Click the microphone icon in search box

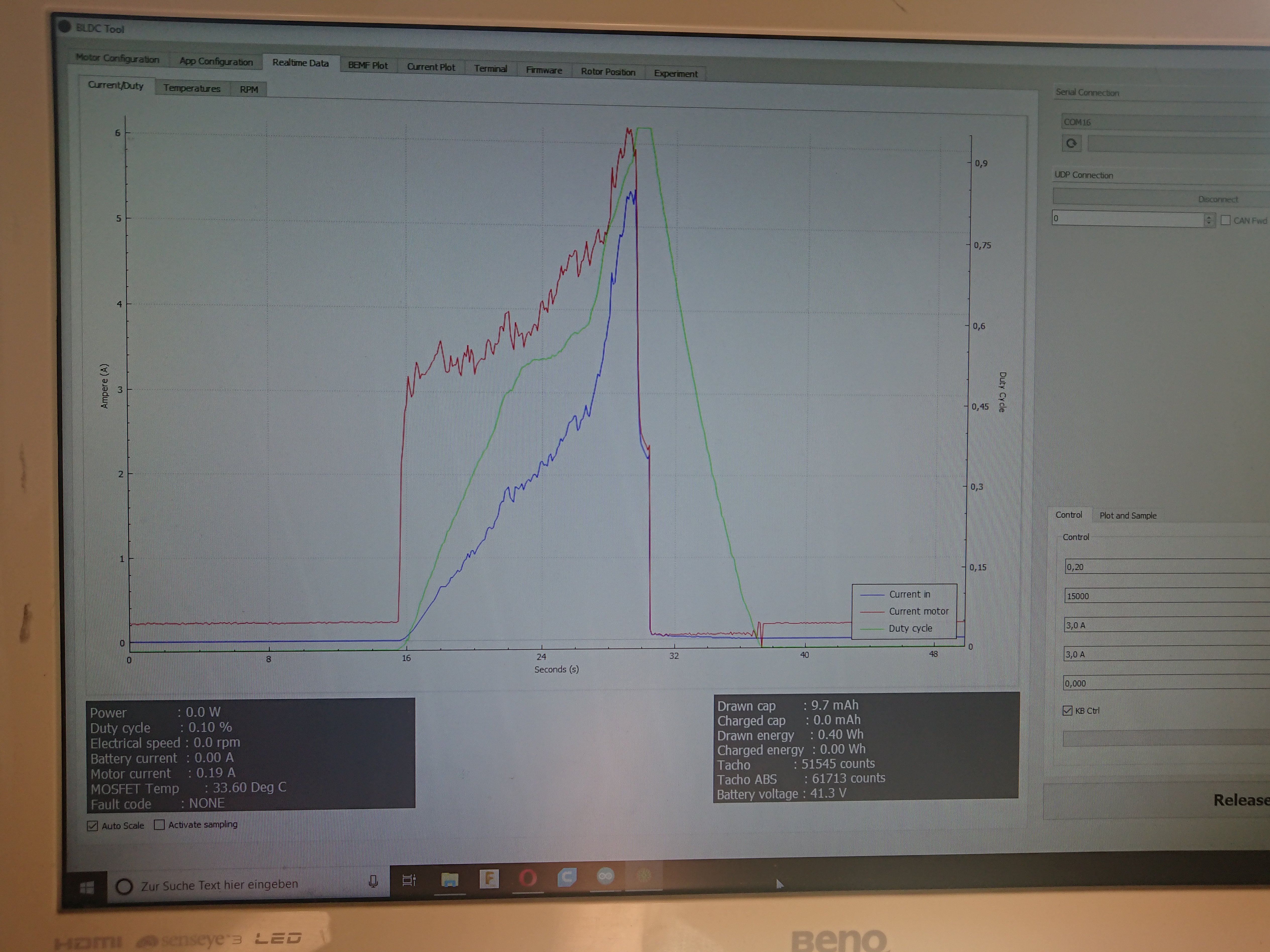click(x=373, y=881)
